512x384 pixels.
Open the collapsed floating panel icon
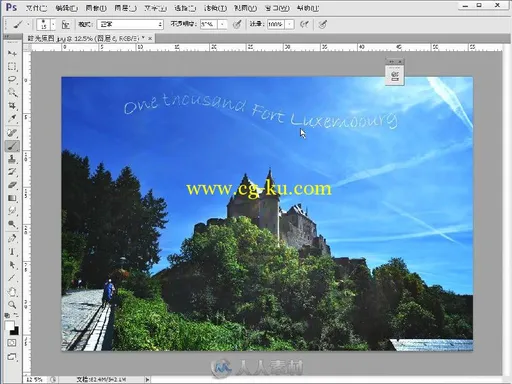tap(395, 76)
